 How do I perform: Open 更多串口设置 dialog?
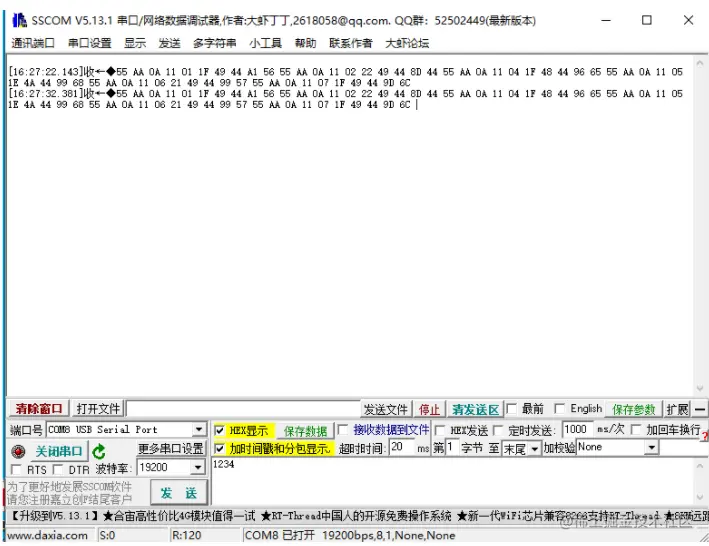coord(170,448)
